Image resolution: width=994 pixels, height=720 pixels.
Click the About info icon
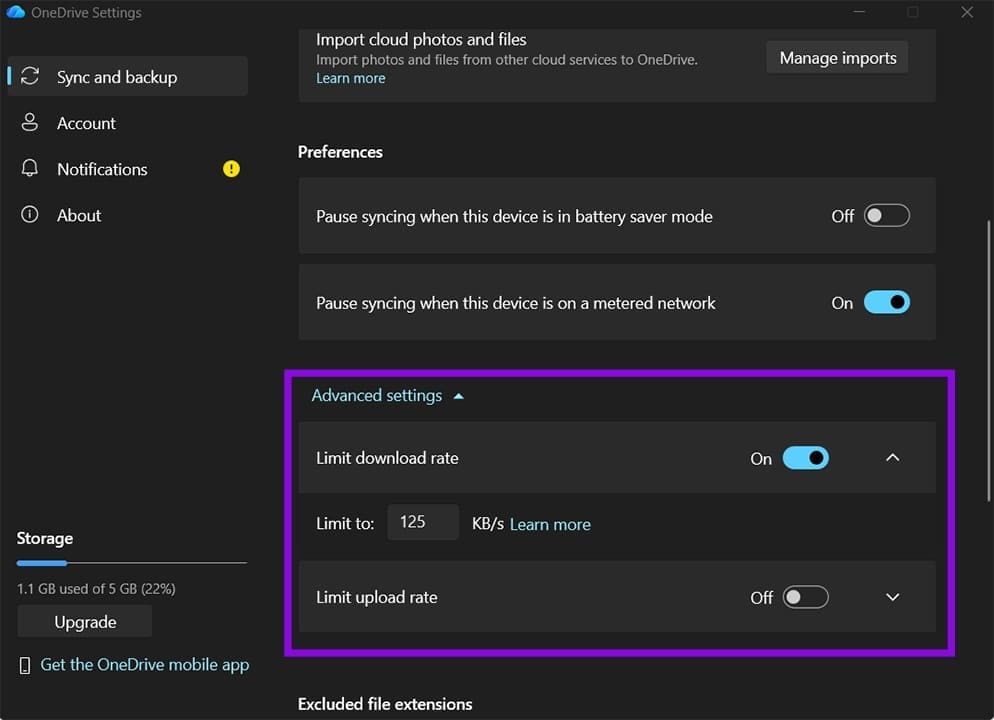(30, 215)
